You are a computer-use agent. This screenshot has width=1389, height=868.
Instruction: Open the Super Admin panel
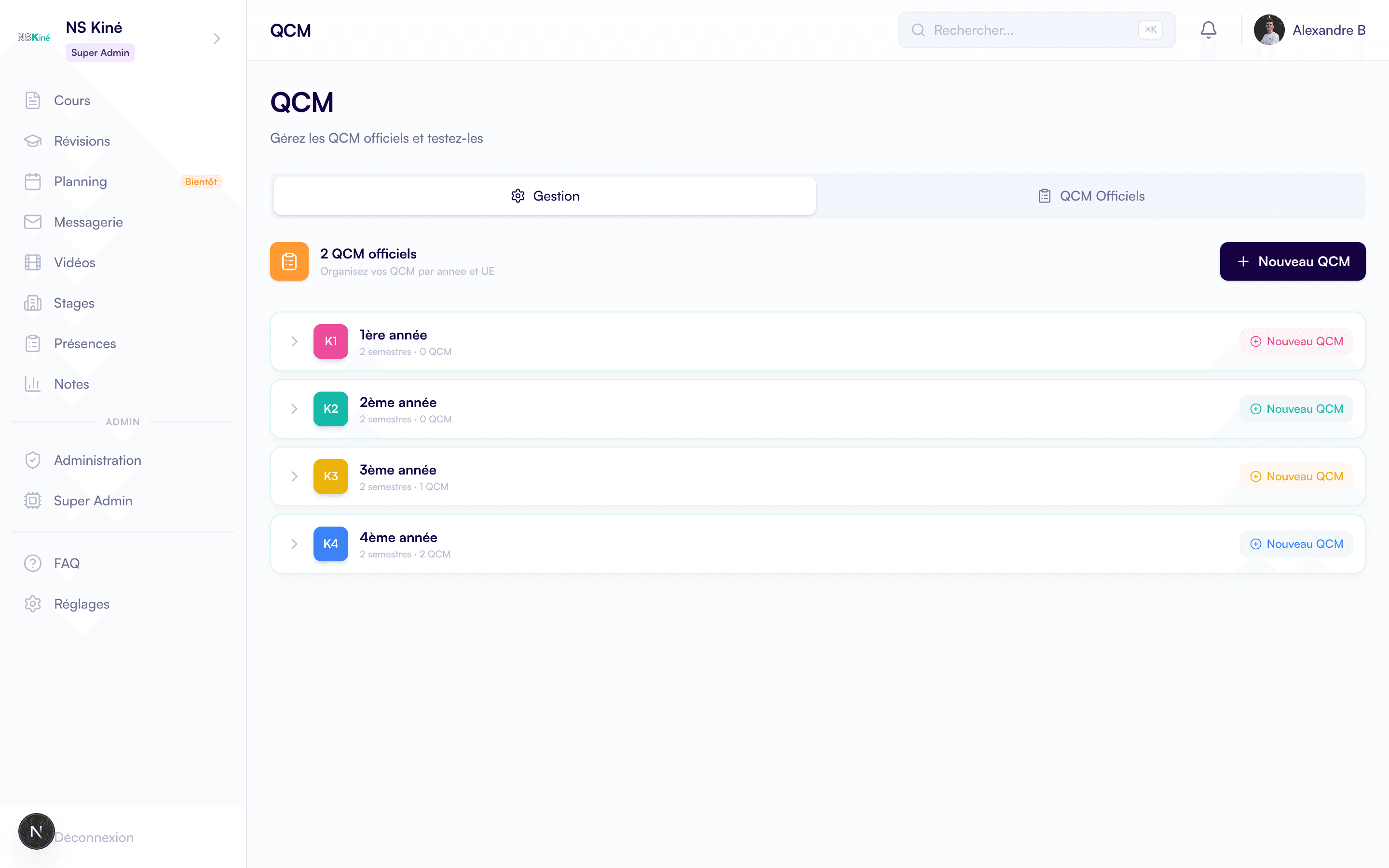93,501
